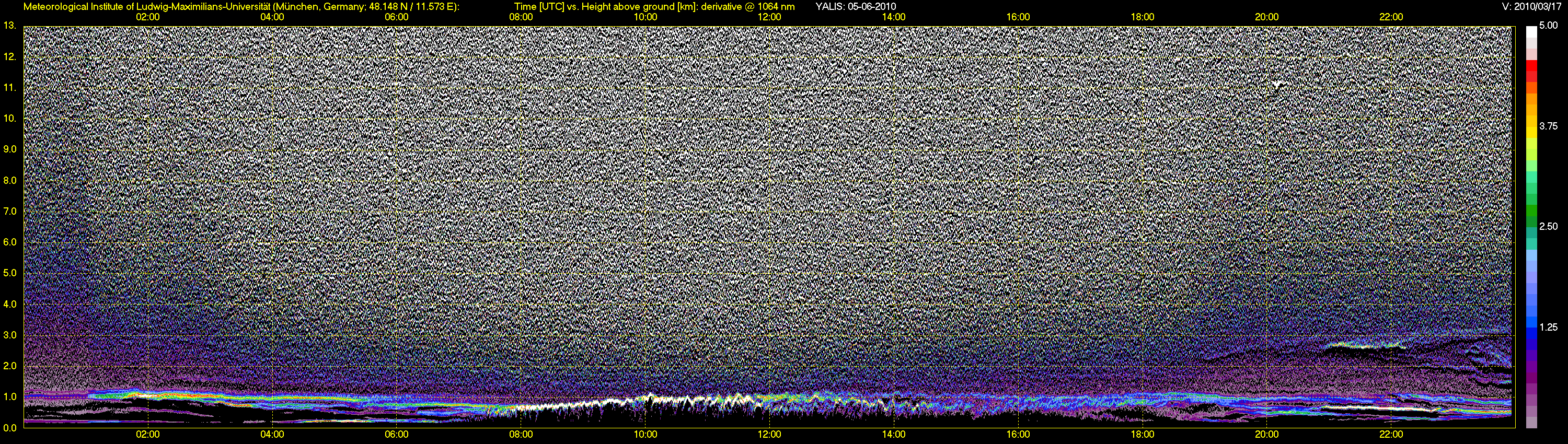Image resolution: width=1568 pixels, height=444 pixels.
Task: Click 10:00 on the lower time axis
Action: coord(645,434)
